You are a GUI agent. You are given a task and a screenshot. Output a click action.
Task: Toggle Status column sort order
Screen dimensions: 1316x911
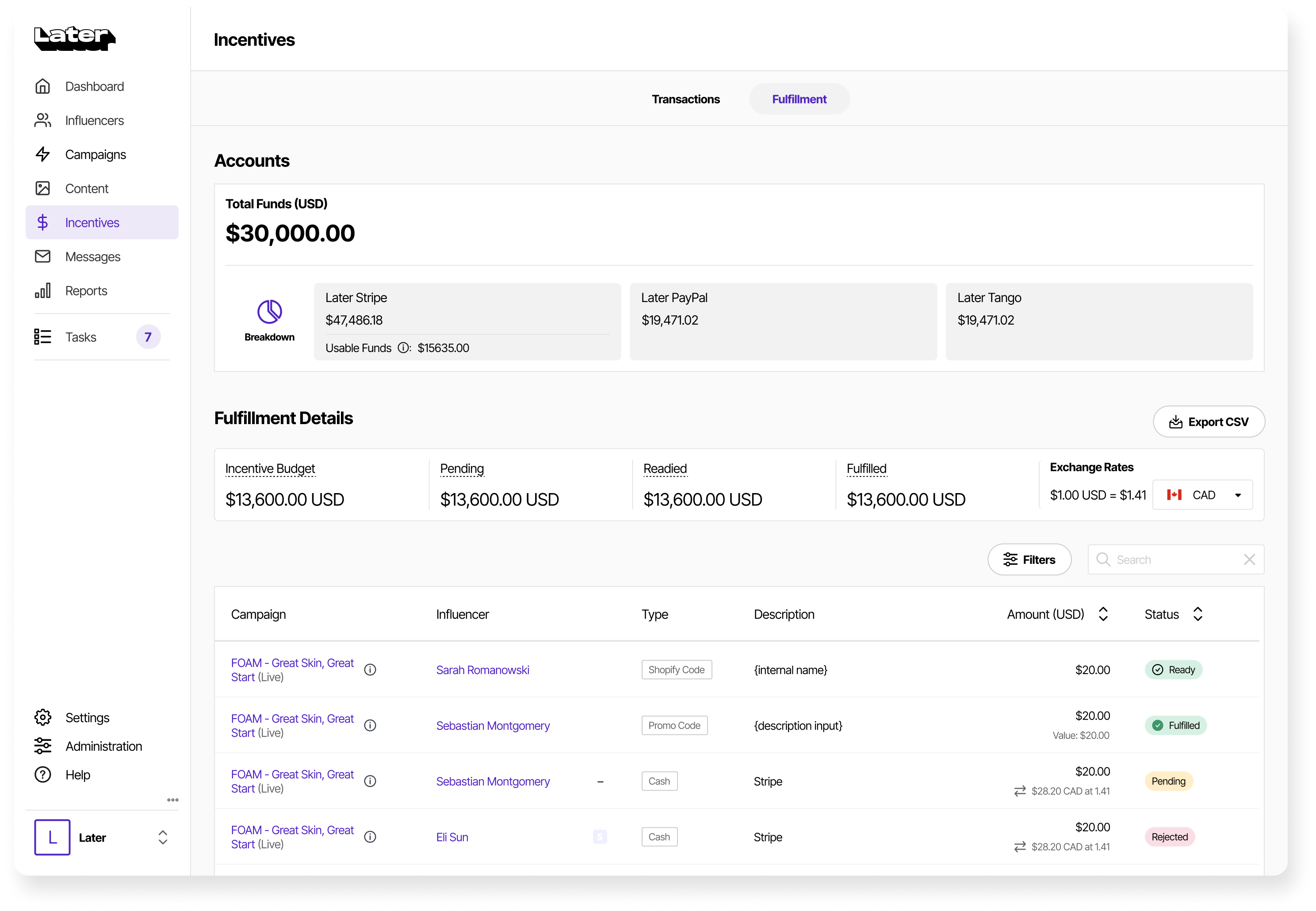point(1198,614)
